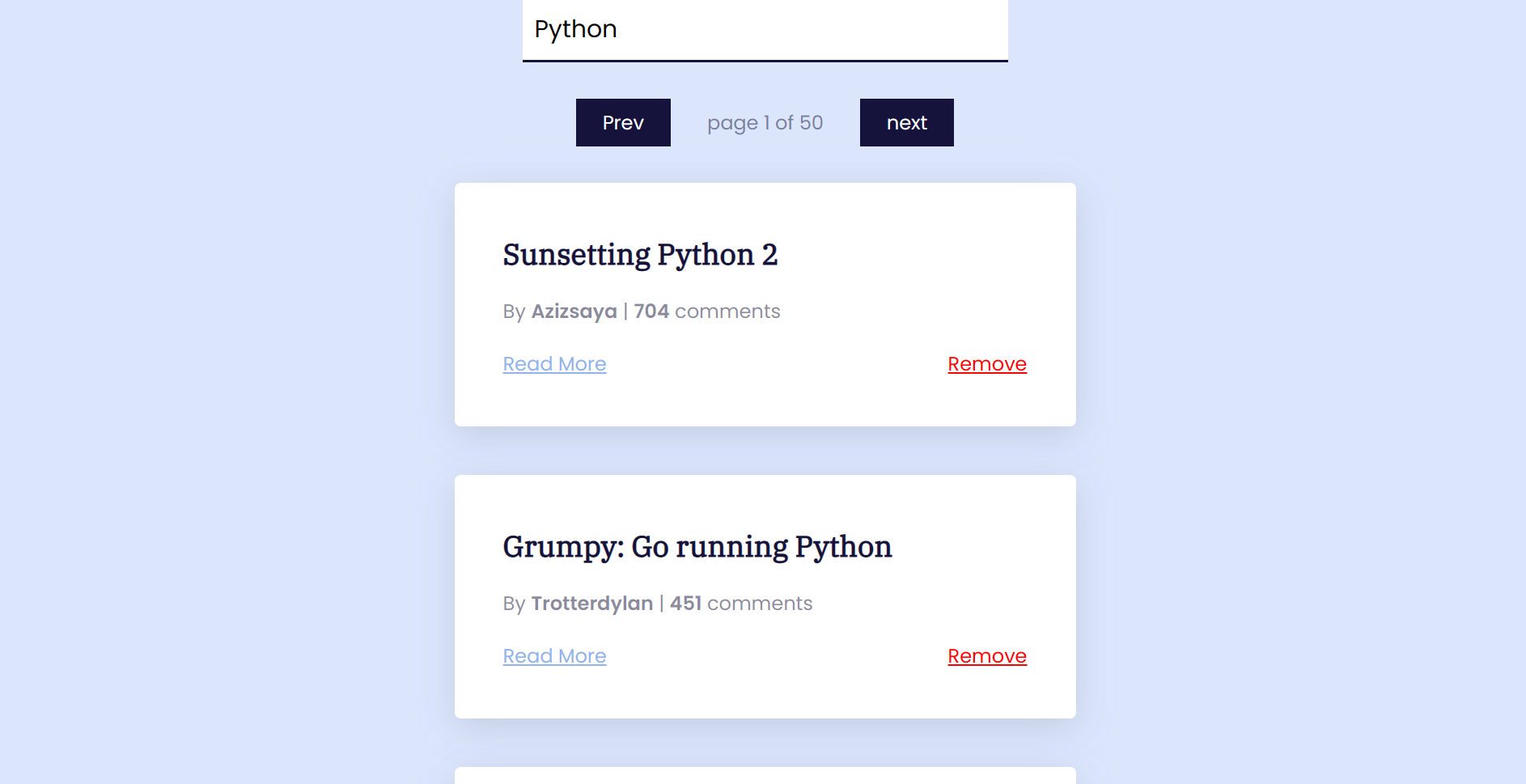This screenshot has width=1526, height=784.
Task: Open Read More on Sunsetting Python 2
Action: point(554,363)
